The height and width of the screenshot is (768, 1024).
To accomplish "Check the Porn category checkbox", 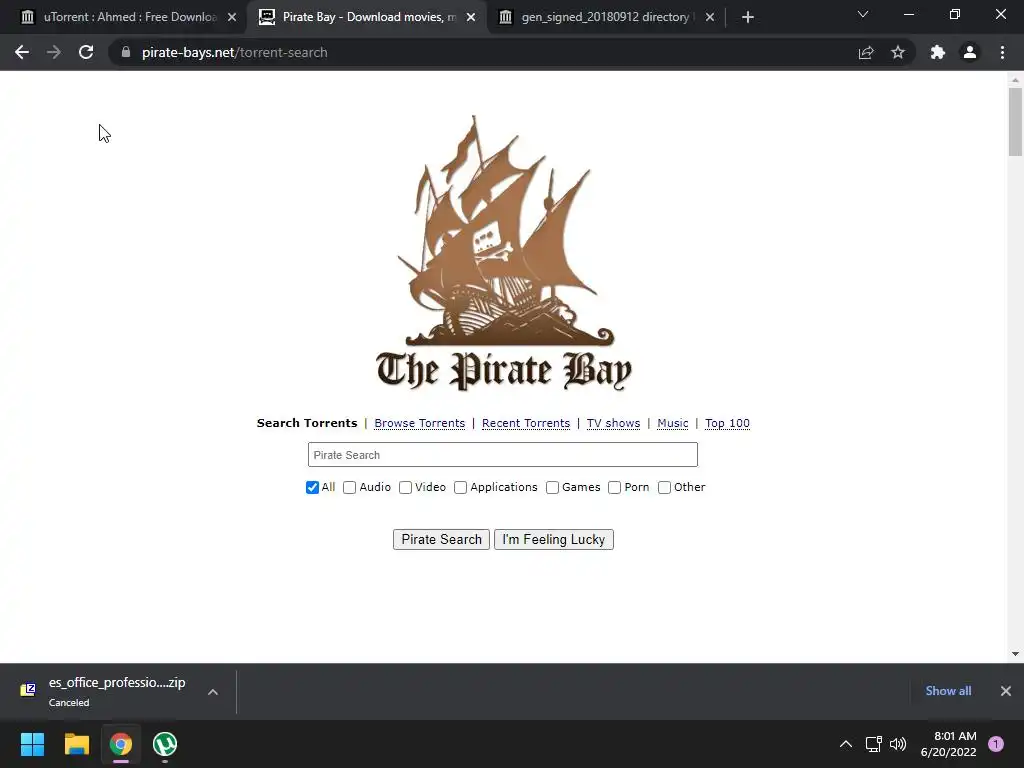I will pos(615,487).
